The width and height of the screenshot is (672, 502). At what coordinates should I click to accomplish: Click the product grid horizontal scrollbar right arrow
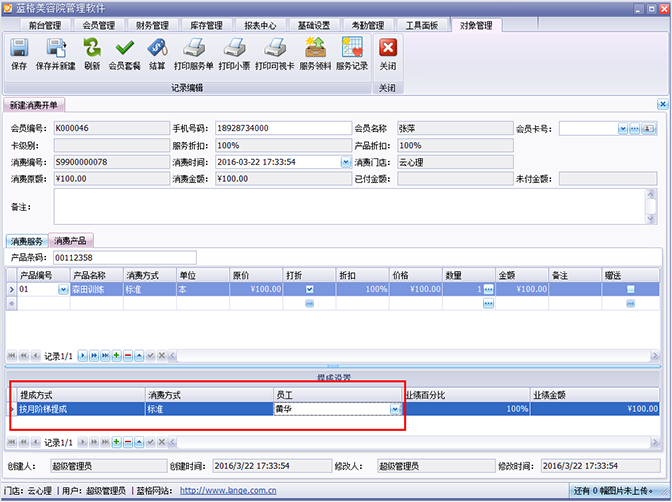point(654,356)
